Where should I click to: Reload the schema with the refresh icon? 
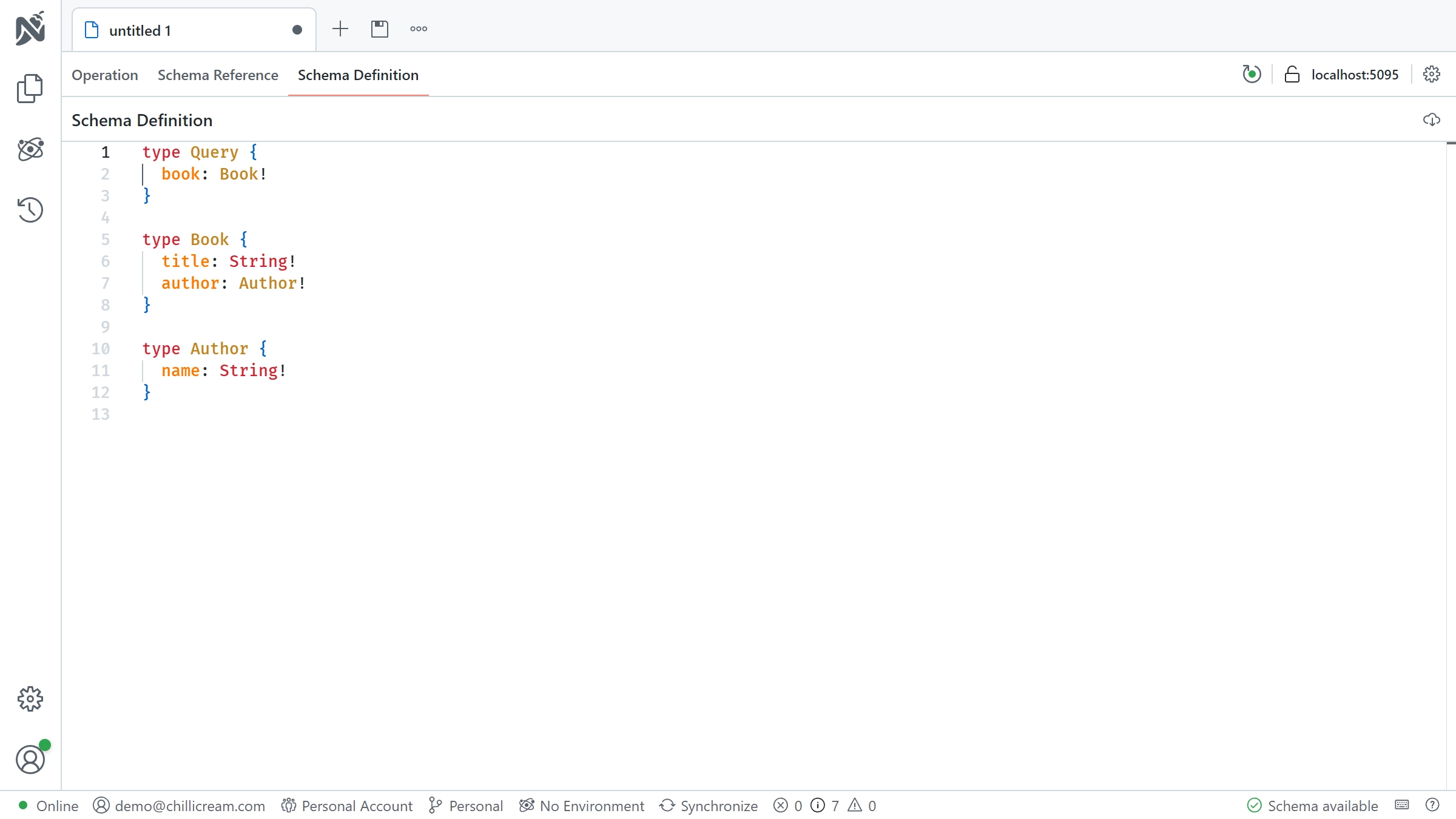pyautogui.click(x=1252, y=74)
